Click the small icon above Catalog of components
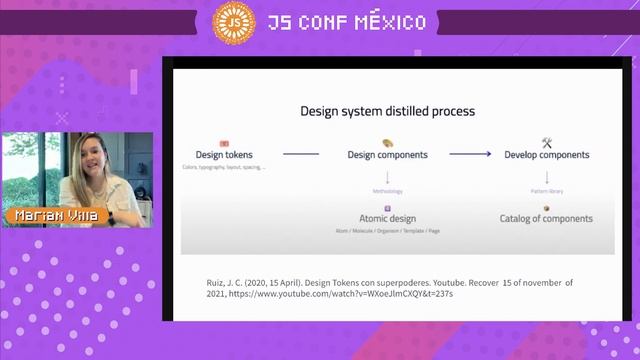This screenshot has width=640, height=360. pyautogui.click(x=547, y=209)
